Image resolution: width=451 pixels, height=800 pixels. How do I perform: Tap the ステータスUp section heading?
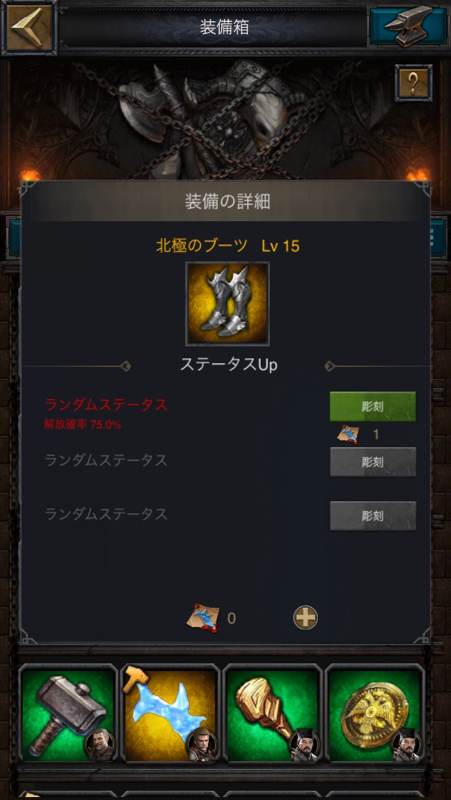pos(229,365)
